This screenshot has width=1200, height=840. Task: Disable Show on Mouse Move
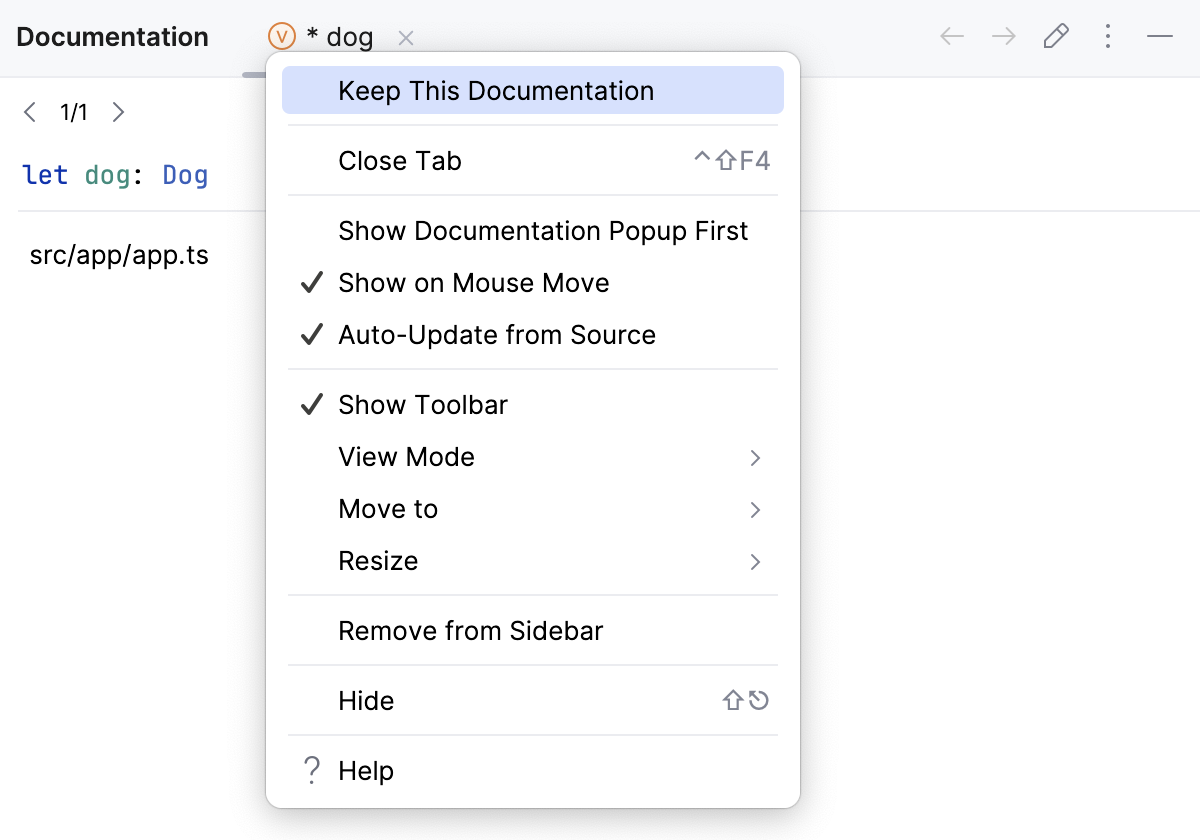pyautogui.click(x=473, y=283)
